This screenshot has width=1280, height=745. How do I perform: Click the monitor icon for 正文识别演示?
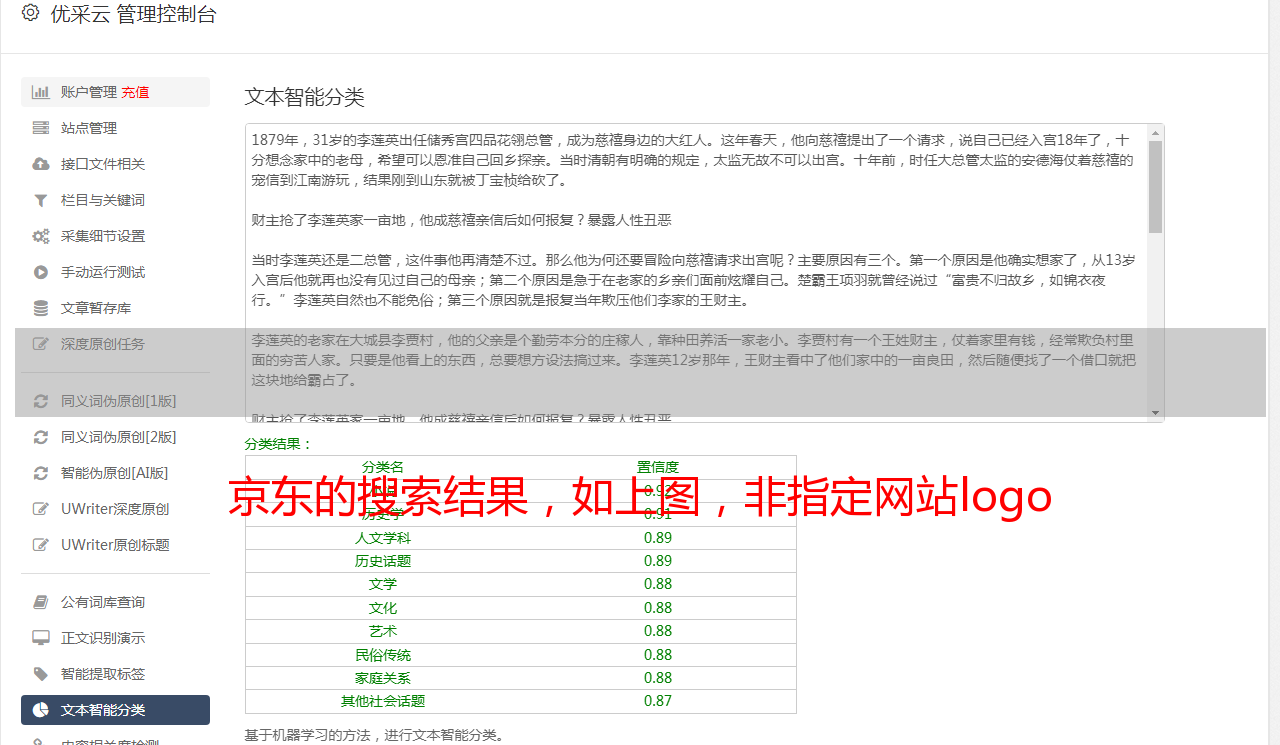coord(41,638)
